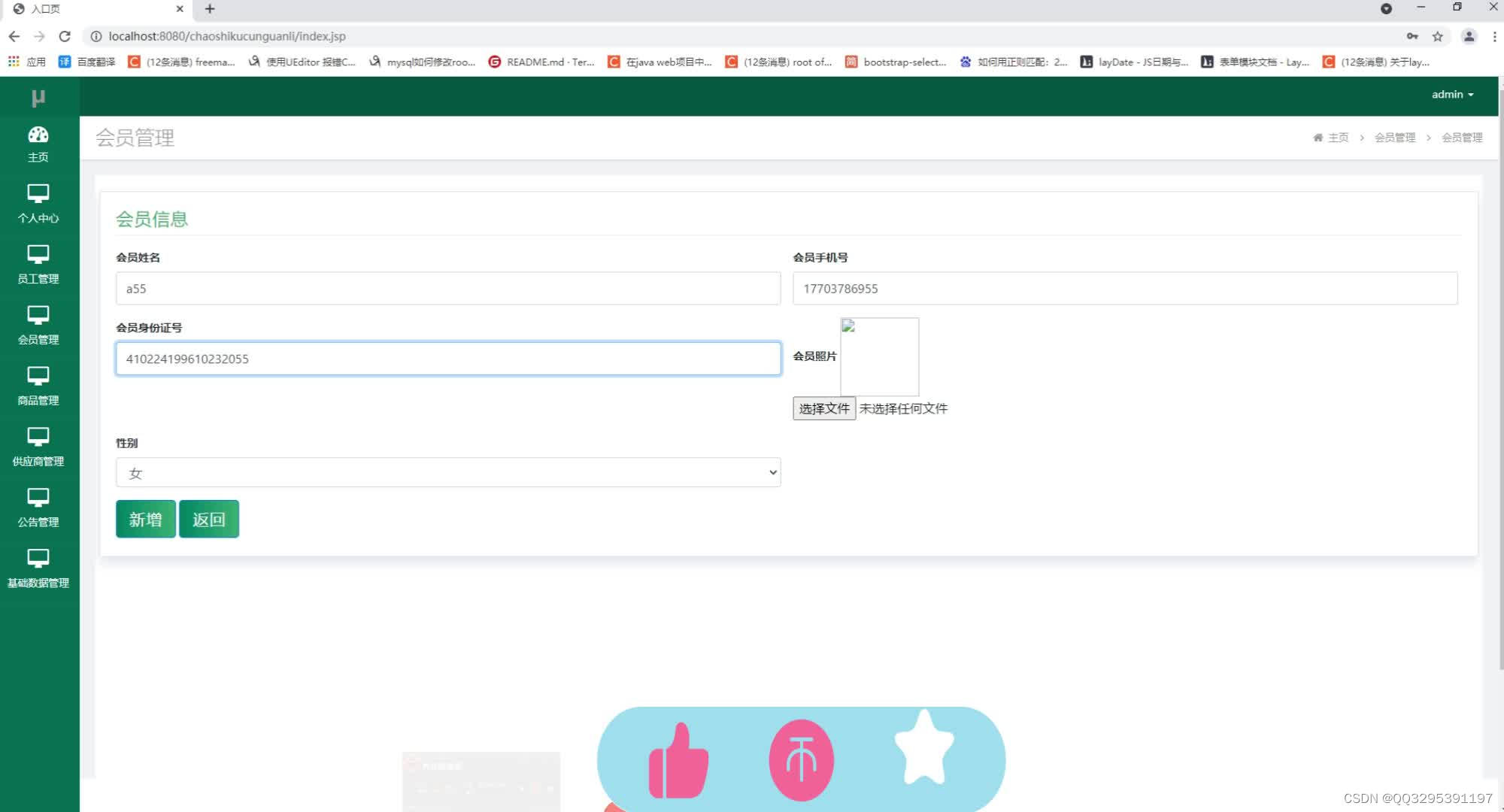Open browser profile avatar icon
This screenshot has height=812, width=1504.
tap(1469, 36)
